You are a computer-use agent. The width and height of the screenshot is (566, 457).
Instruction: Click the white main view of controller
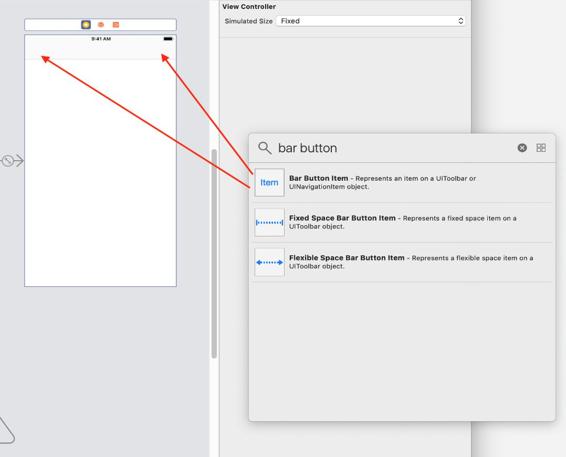(100, 173)
